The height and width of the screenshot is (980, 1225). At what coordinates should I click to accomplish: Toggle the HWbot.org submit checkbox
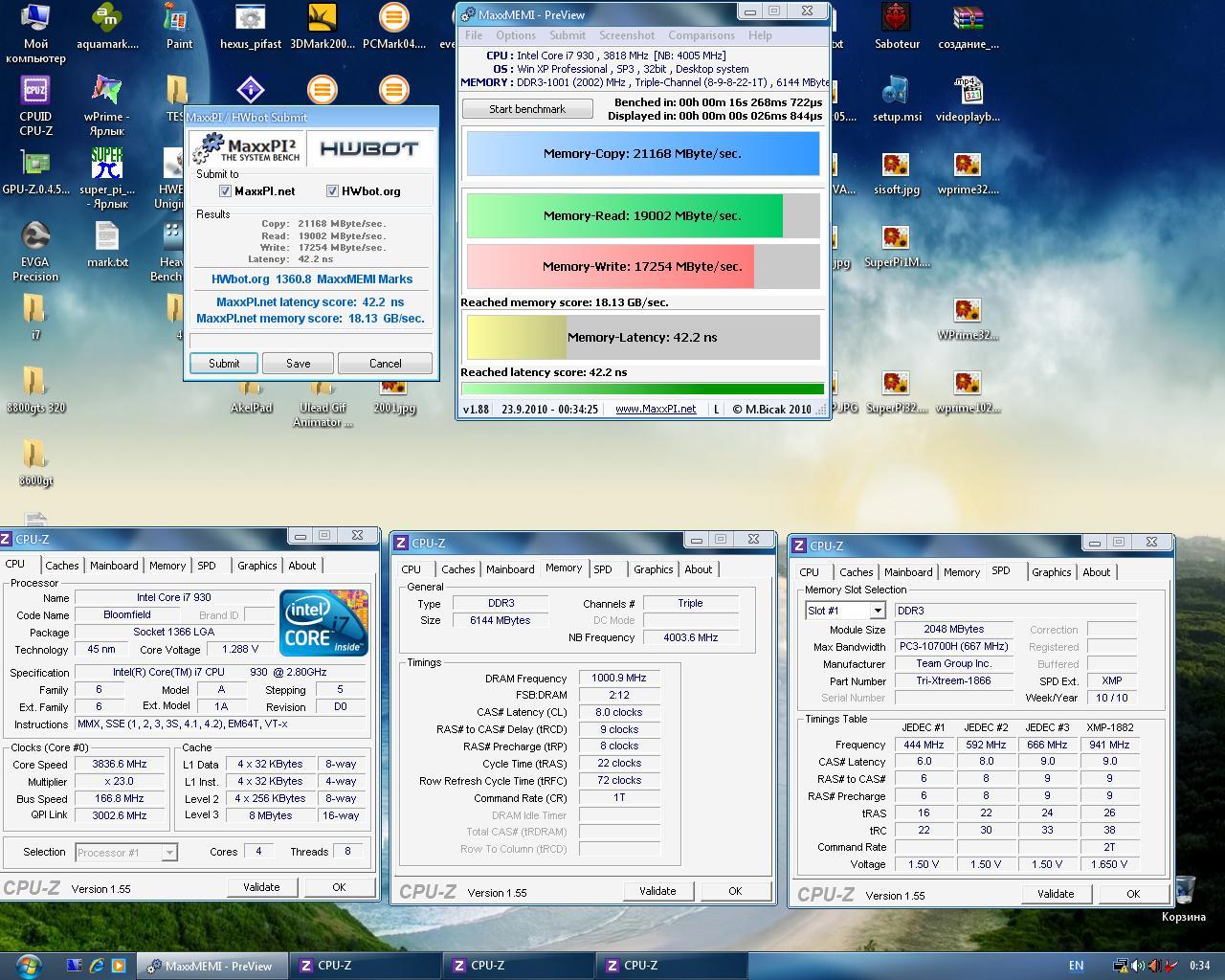click(x=332, y=191)
